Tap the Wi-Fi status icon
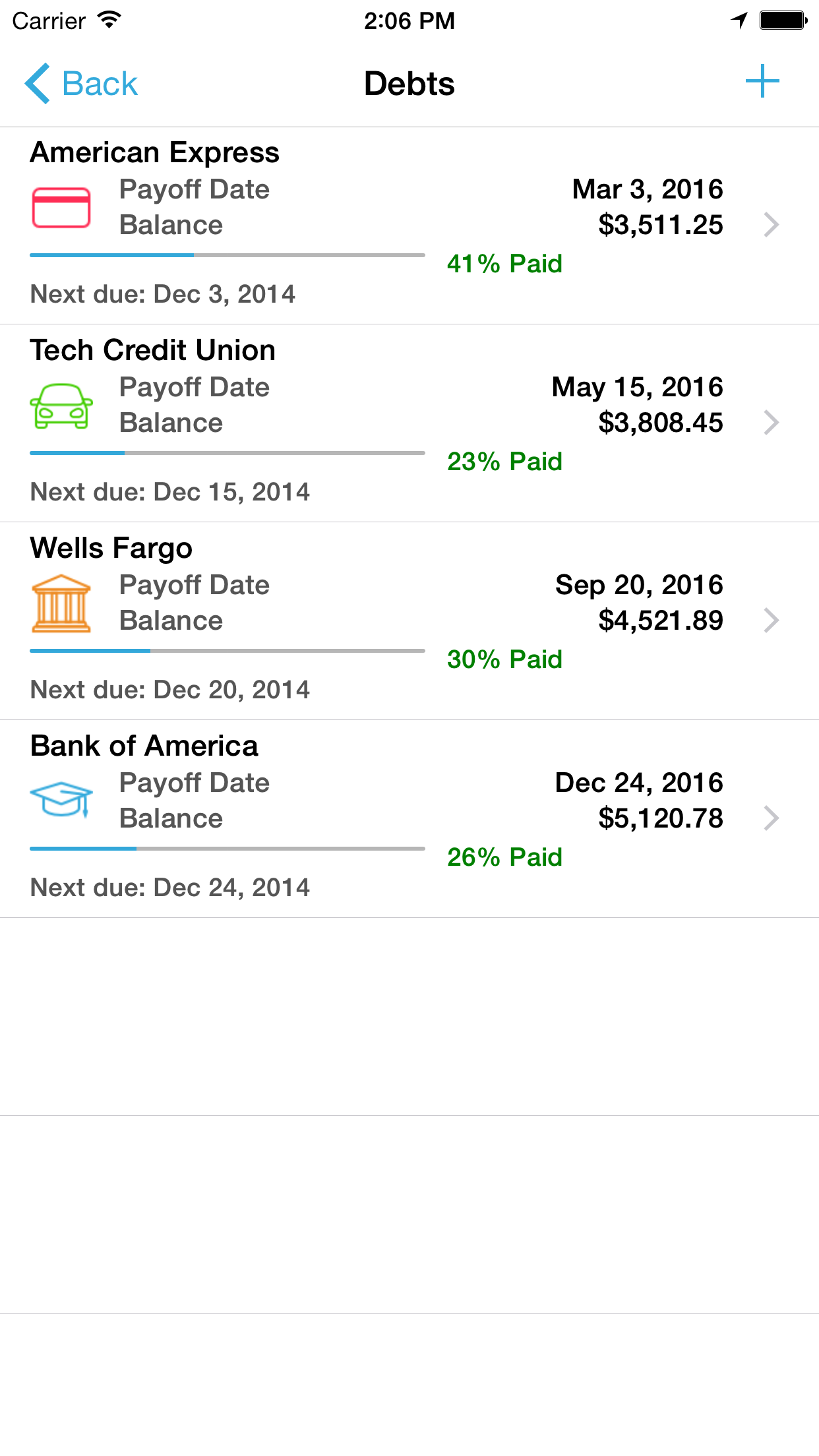 (109, 20)
